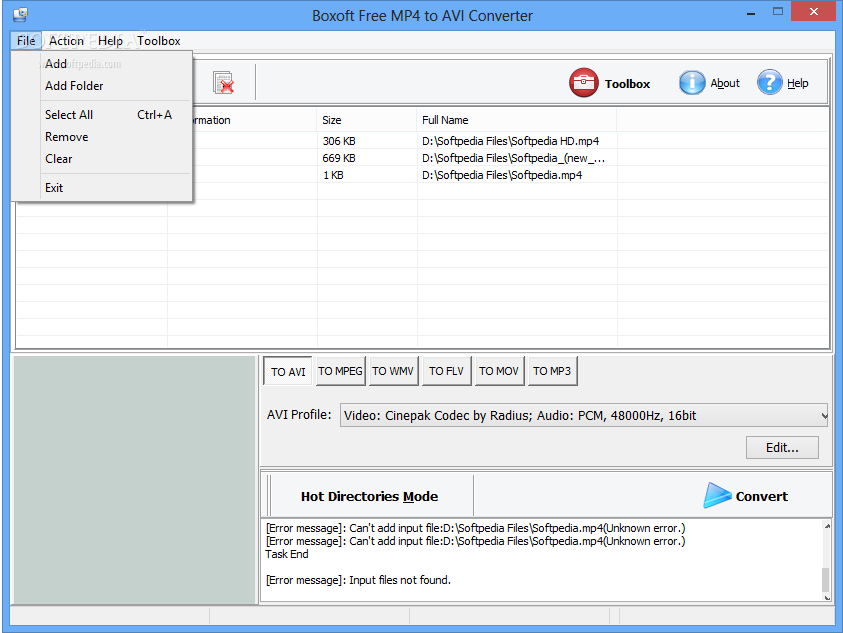Screen dimensions: 843x633
Task: Open the red Toolbox icon
Action: tap(583, 83)
